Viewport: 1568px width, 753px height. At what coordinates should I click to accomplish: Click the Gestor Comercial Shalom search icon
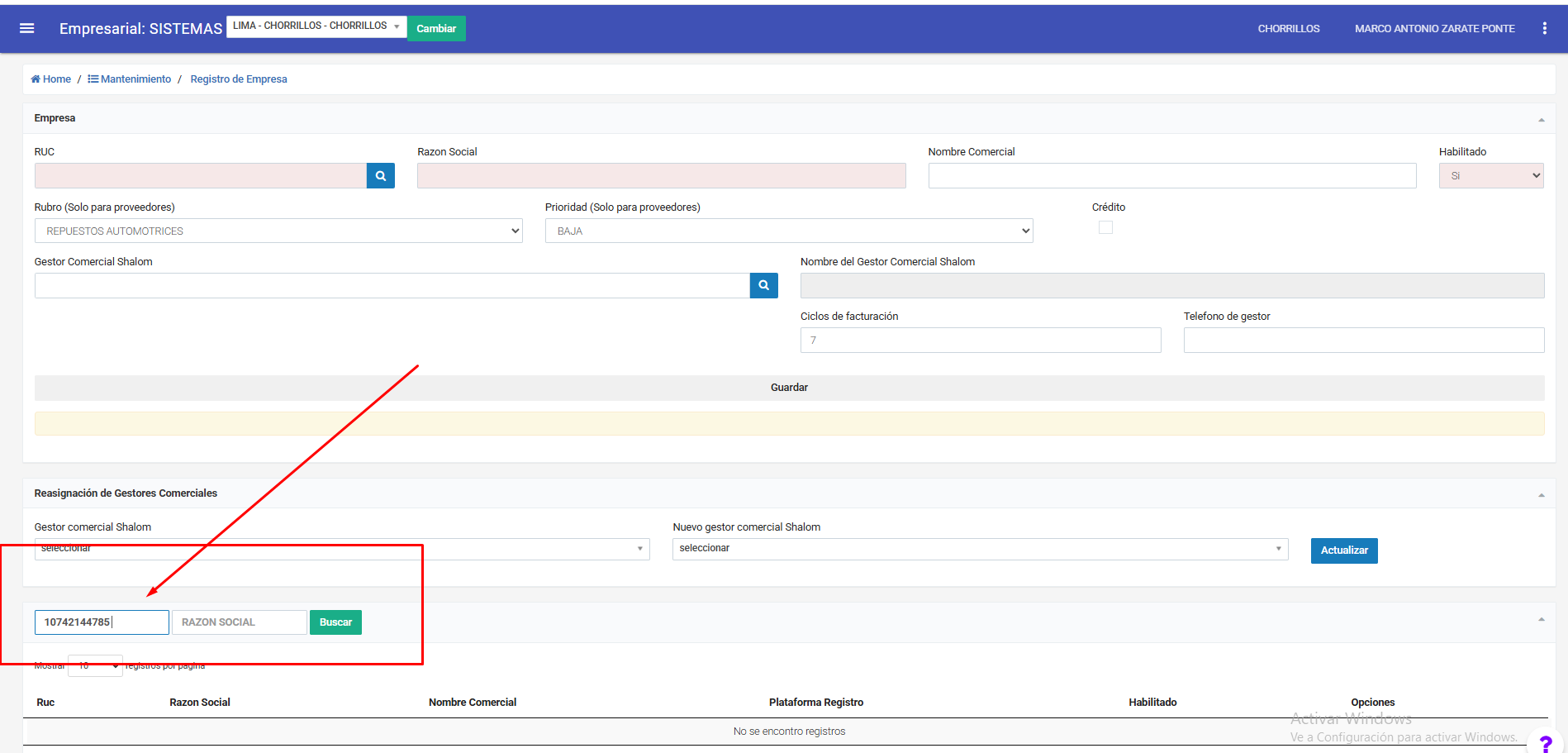click(x=763, y=285)
